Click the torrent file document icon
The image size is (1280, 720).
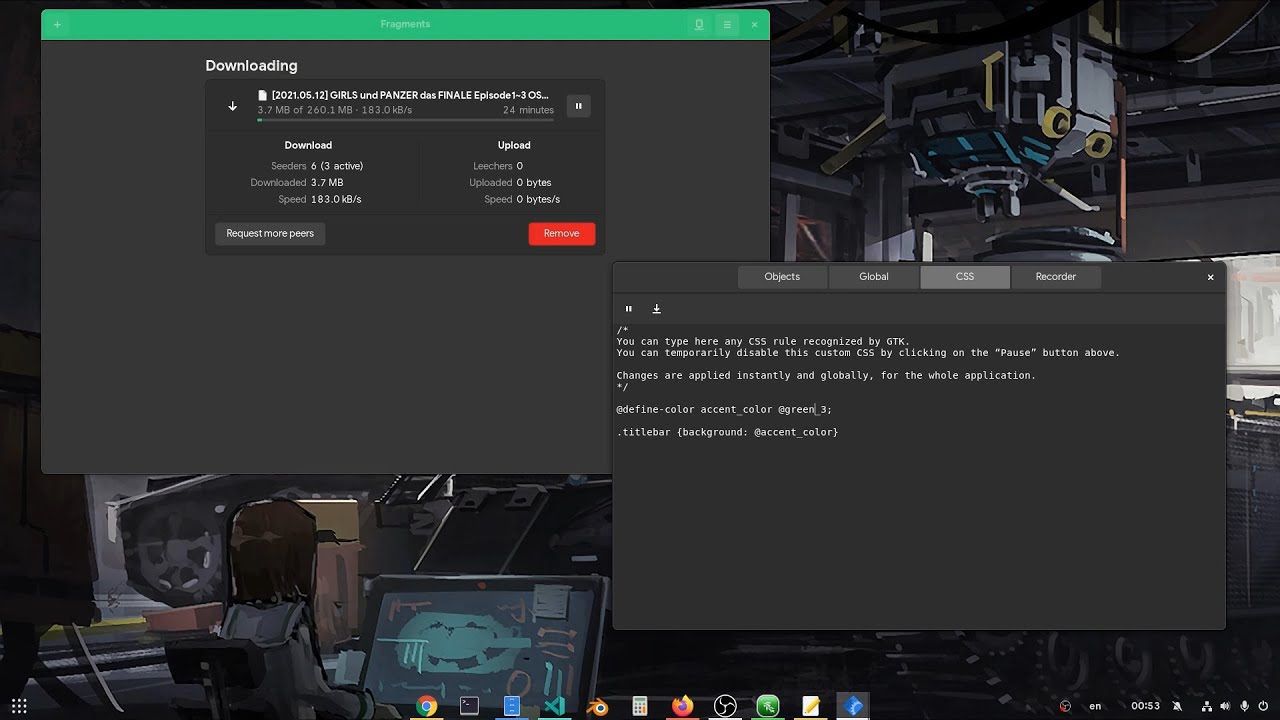click(263, 95)
